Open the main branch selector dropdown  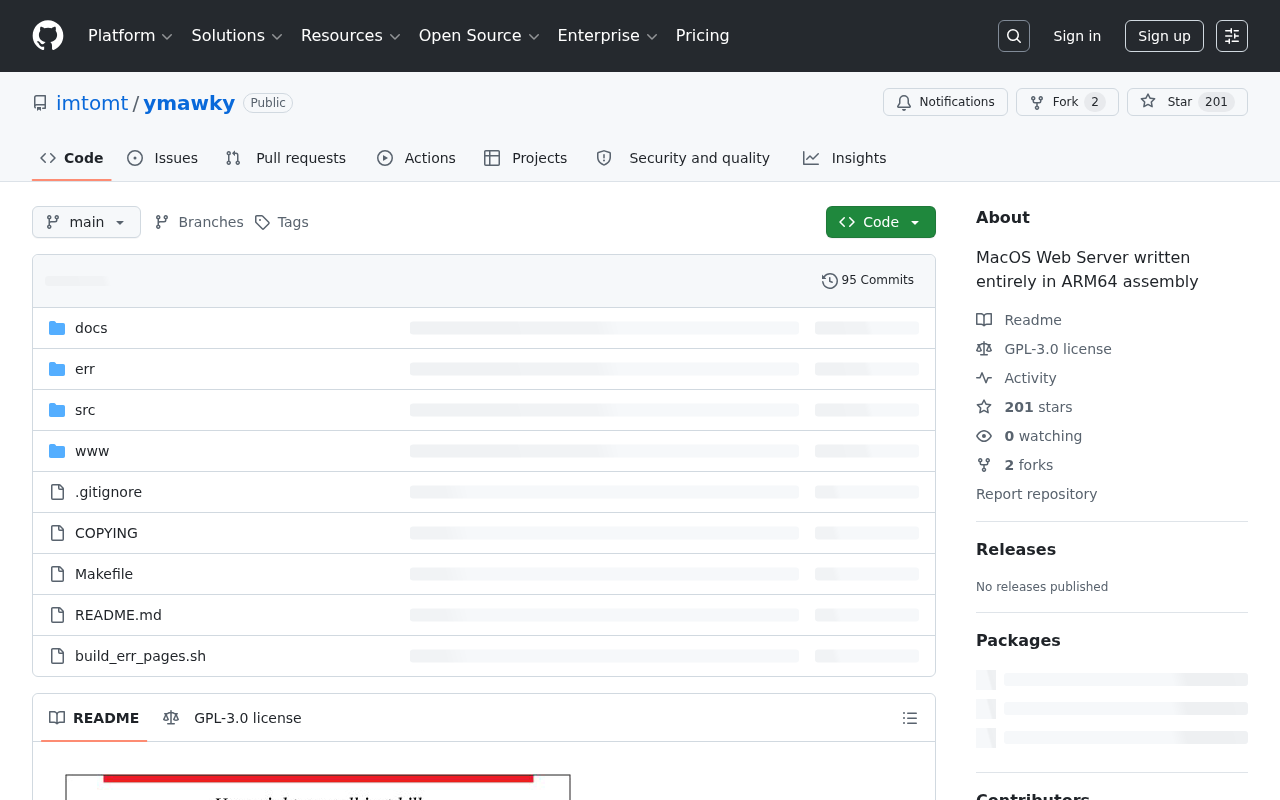click(86, 222)
